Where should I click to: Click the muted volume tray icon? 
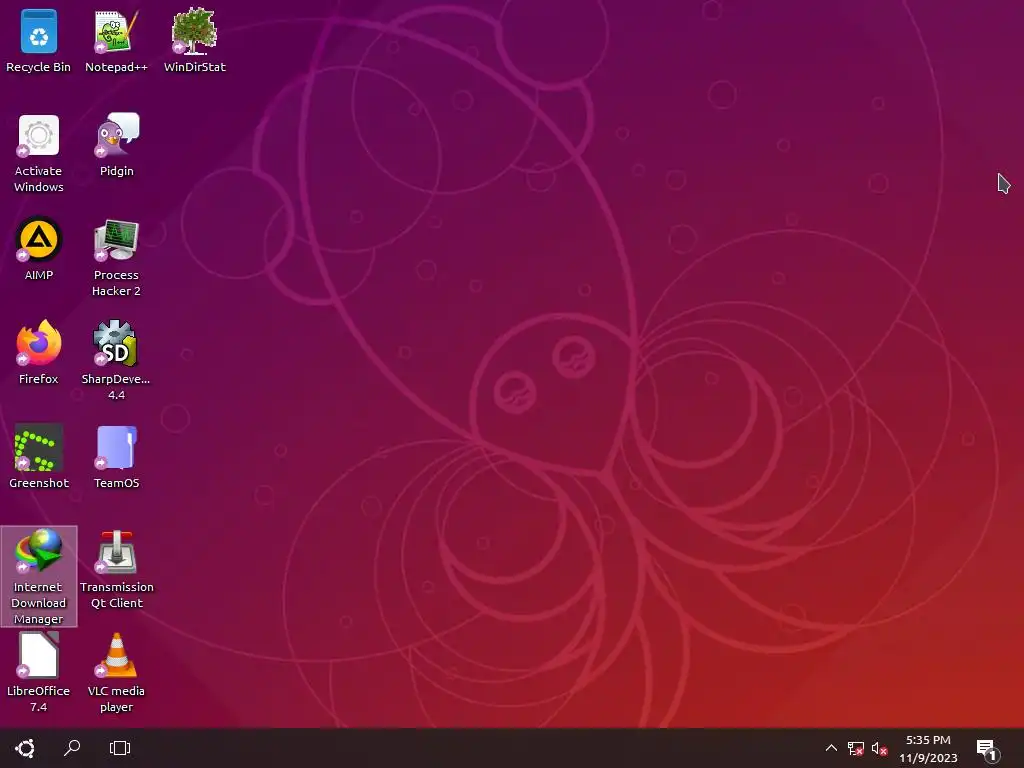click(880, 748)
